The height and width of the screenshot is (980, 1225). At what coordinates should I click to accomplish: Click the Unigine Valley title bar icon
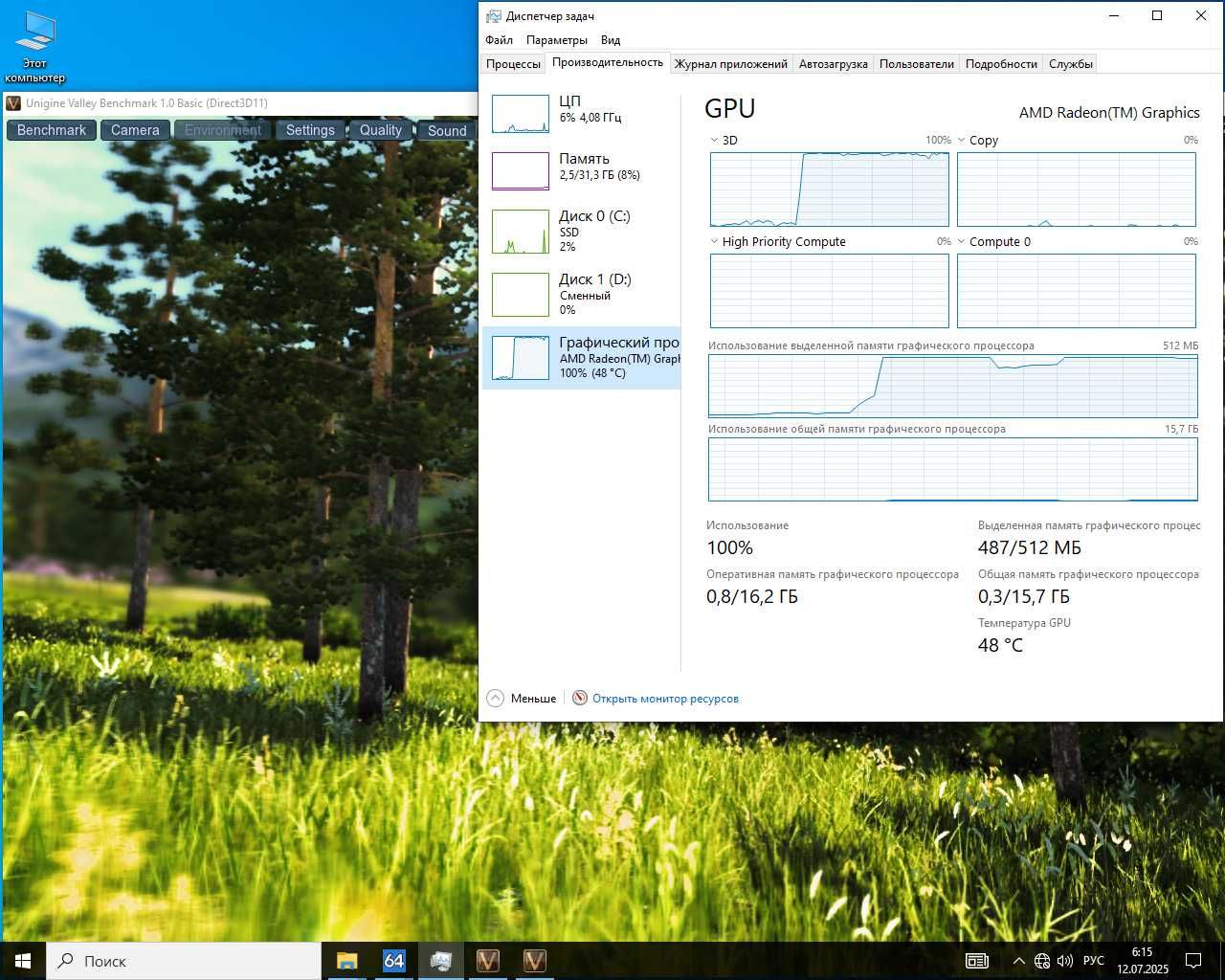pyautogui.click(x=13, y=103)
